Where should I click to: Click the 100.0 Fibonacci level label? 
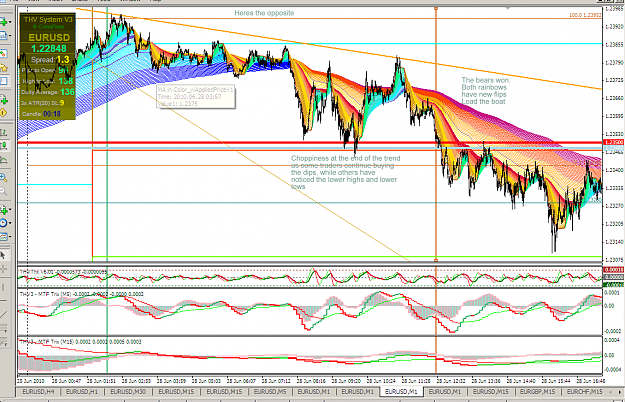coord(585,15)
